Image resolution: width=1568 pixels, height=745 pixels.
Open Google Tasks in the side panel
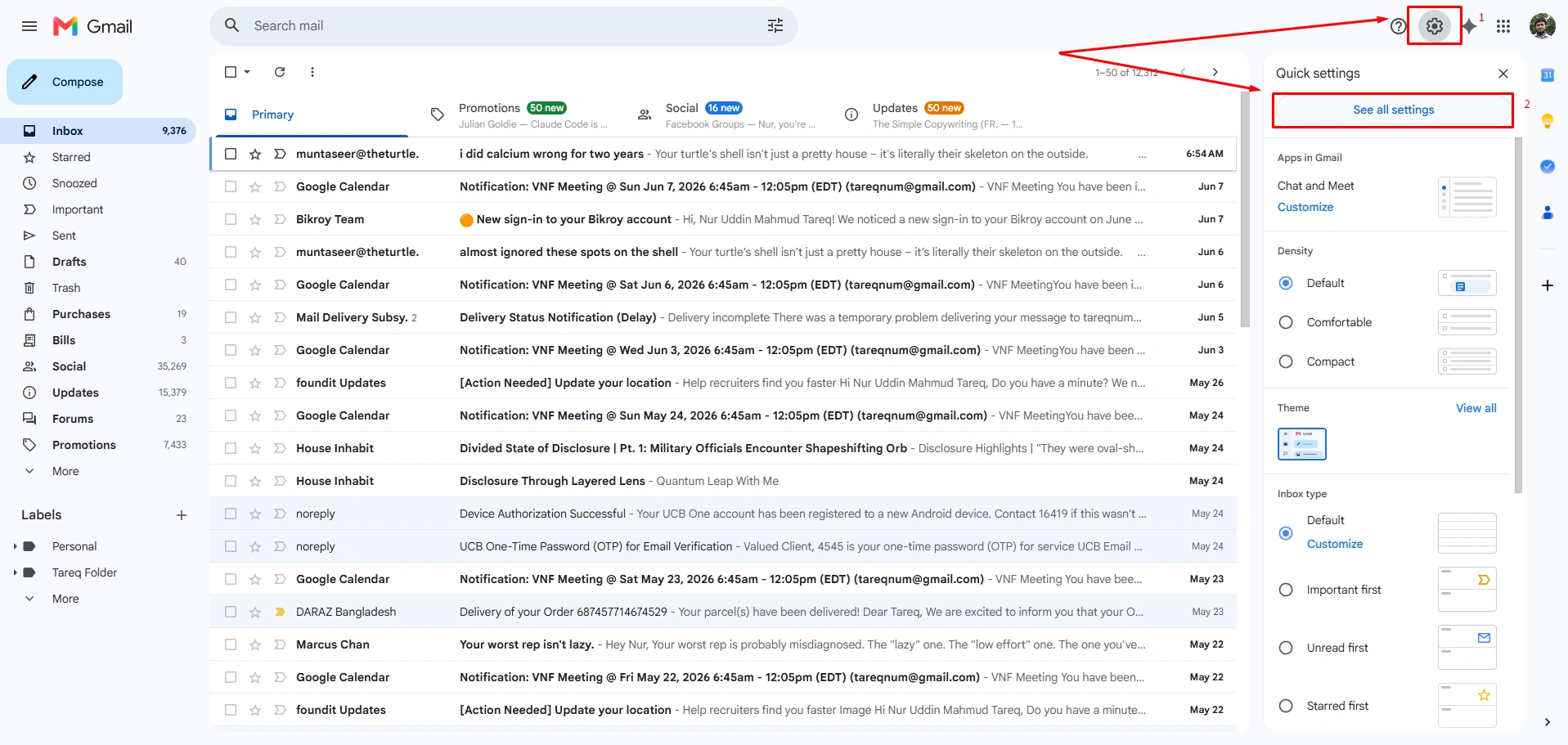point(1548,166)
